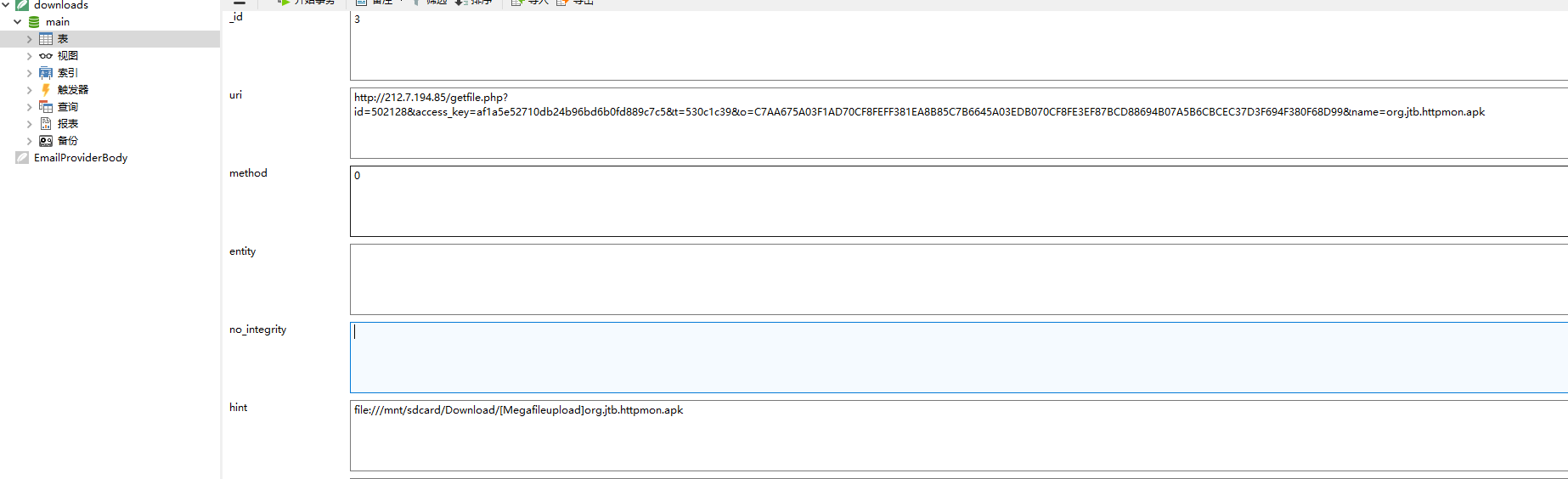Image resolution: width=1568 pixels, height=479 pixels.
Task: Click the 索引 (Indexes) icon
Action: [46, 73]
